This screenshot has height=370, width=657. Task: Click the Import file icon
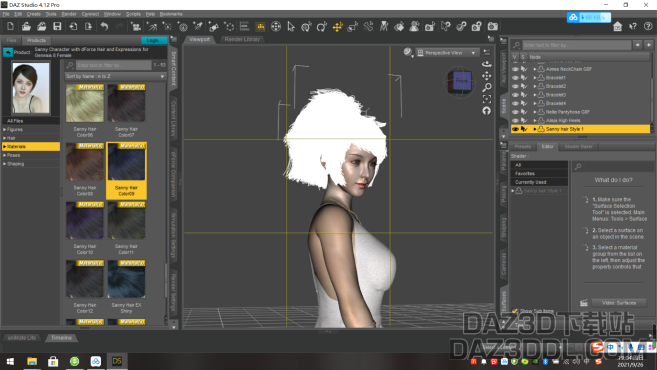point(73,26)
